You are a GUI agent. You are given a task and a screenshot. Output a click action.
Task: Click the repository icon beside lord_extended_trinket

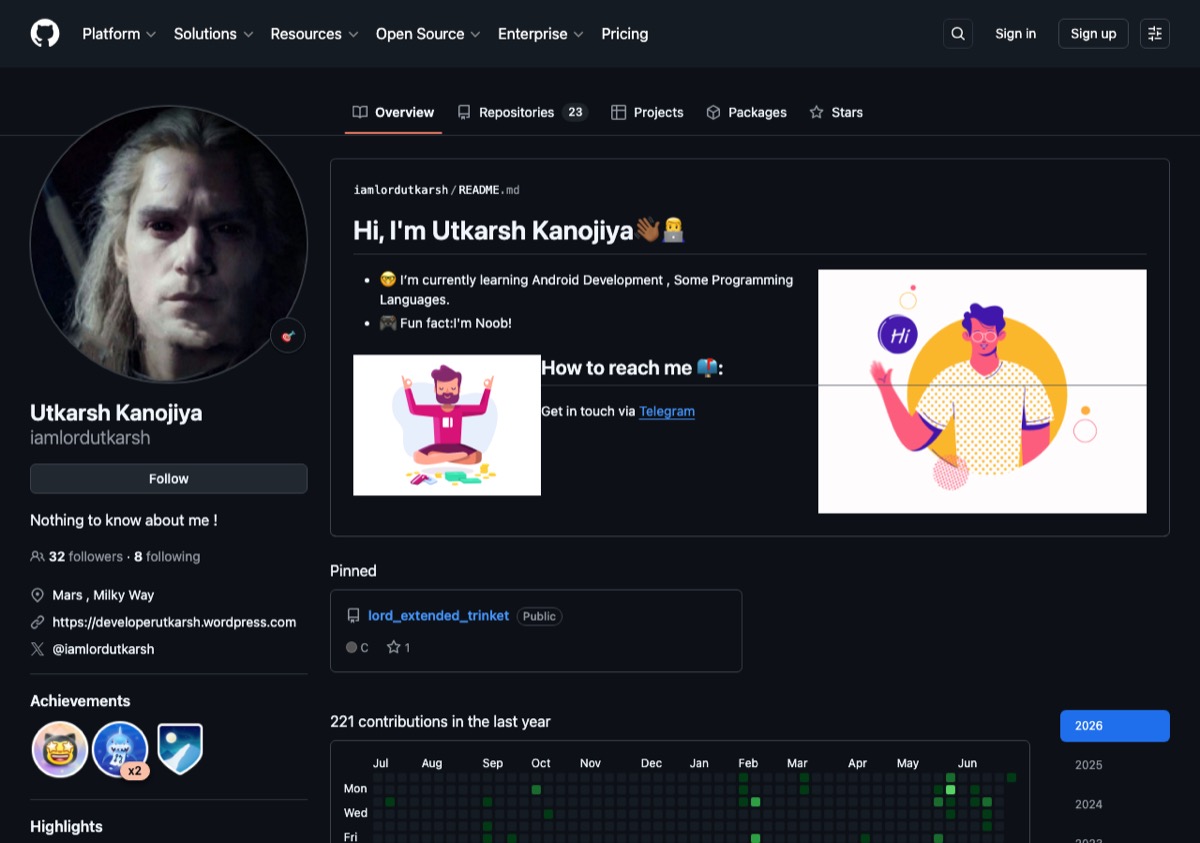[353, 616]
